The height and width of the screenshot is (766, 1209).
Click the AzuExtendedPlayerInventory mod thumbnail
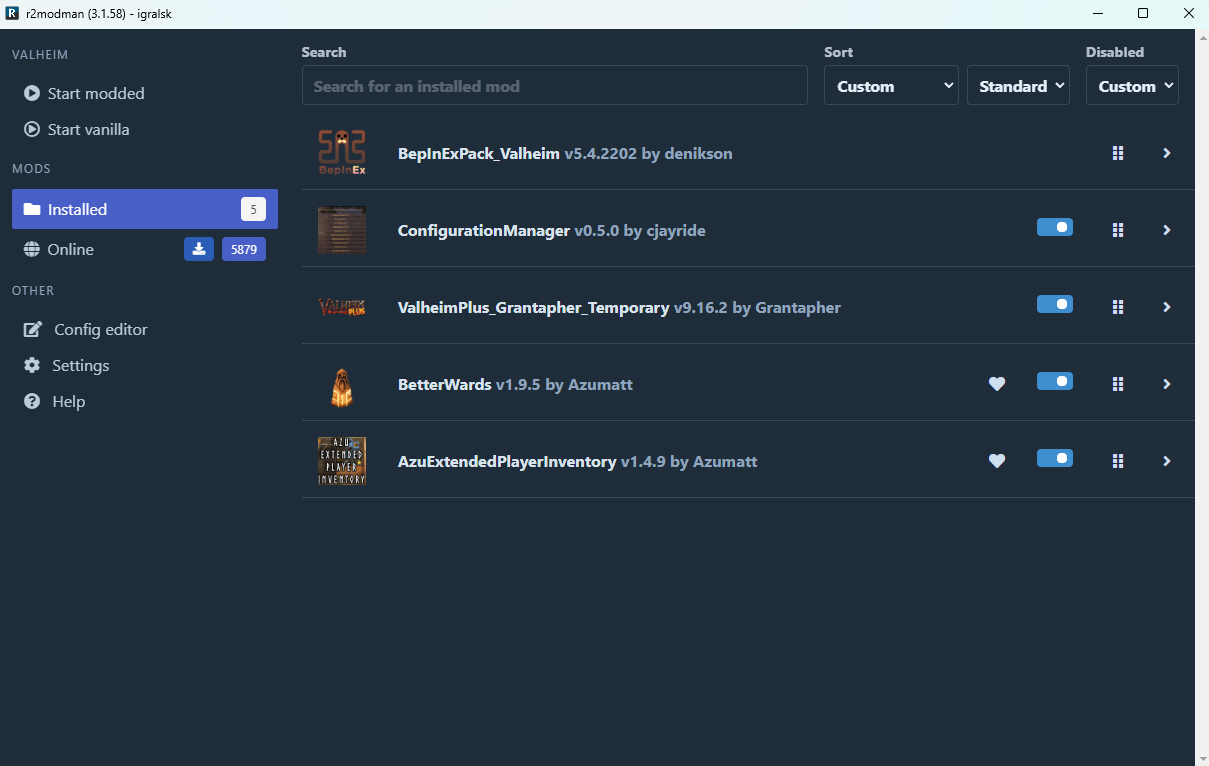coord(342,461)
